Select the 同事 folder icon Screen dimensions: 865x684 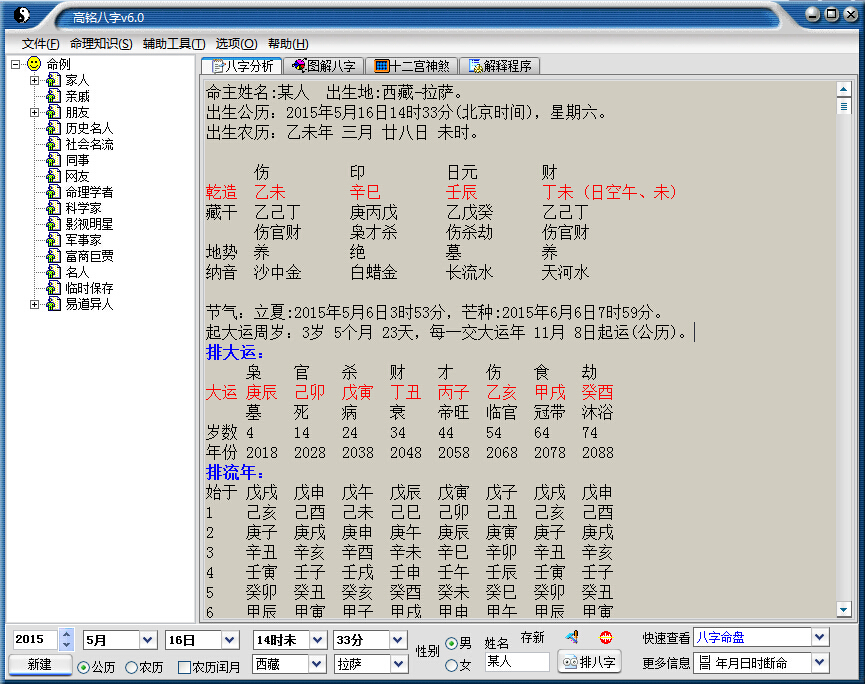click(x=53, y=161)
